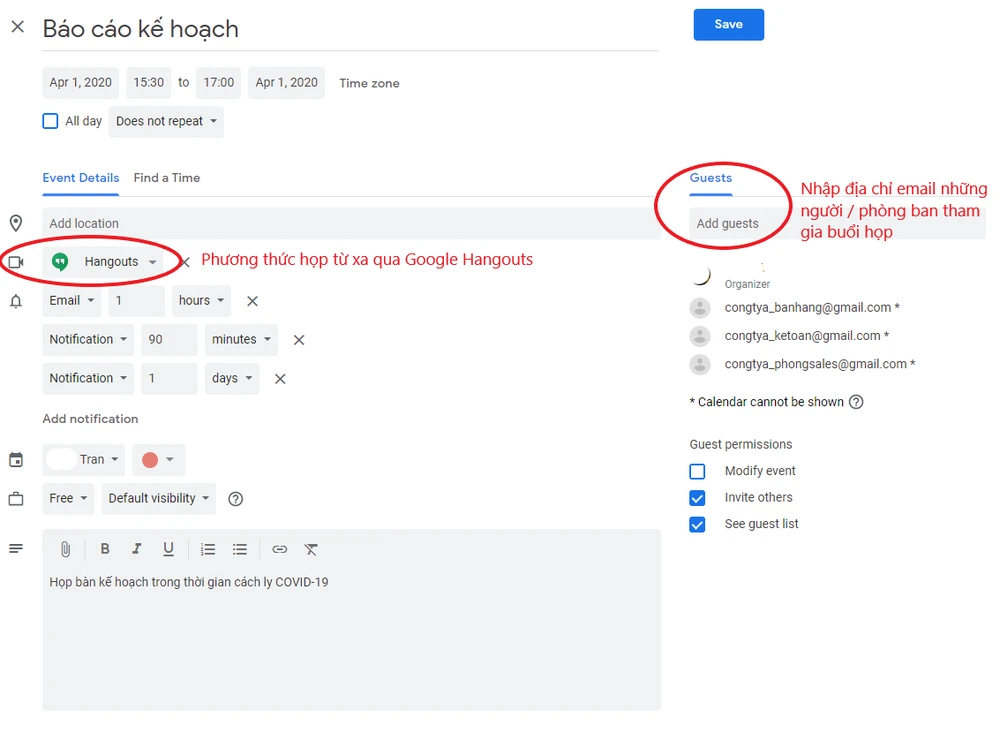Open the Guests tab
This screenshot has width=1000, height=748.
[710, 178]
